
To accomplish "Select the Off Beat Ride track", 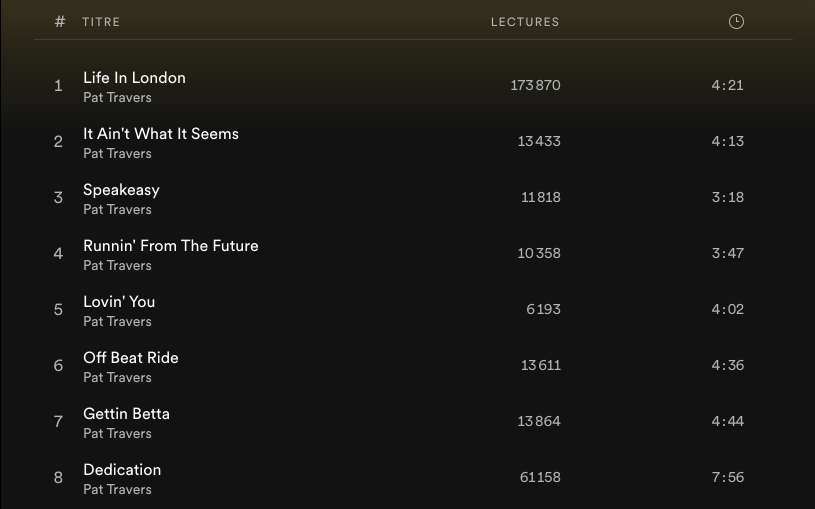I will pos(131,358).
